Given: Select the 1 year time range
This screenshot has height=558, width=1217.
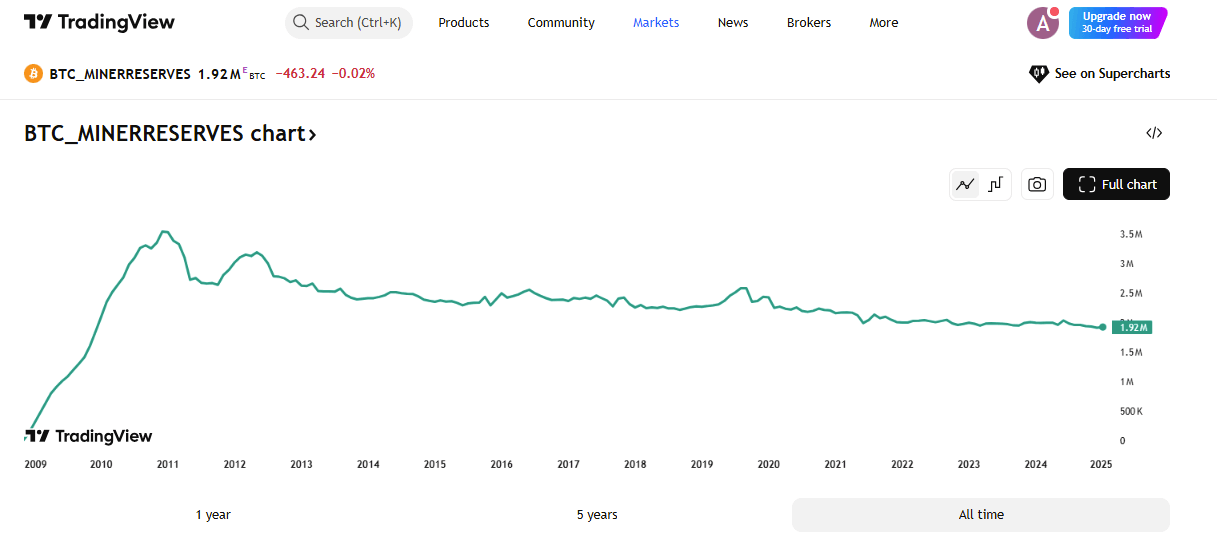Looking at the screenshot, I should [213, 515].
